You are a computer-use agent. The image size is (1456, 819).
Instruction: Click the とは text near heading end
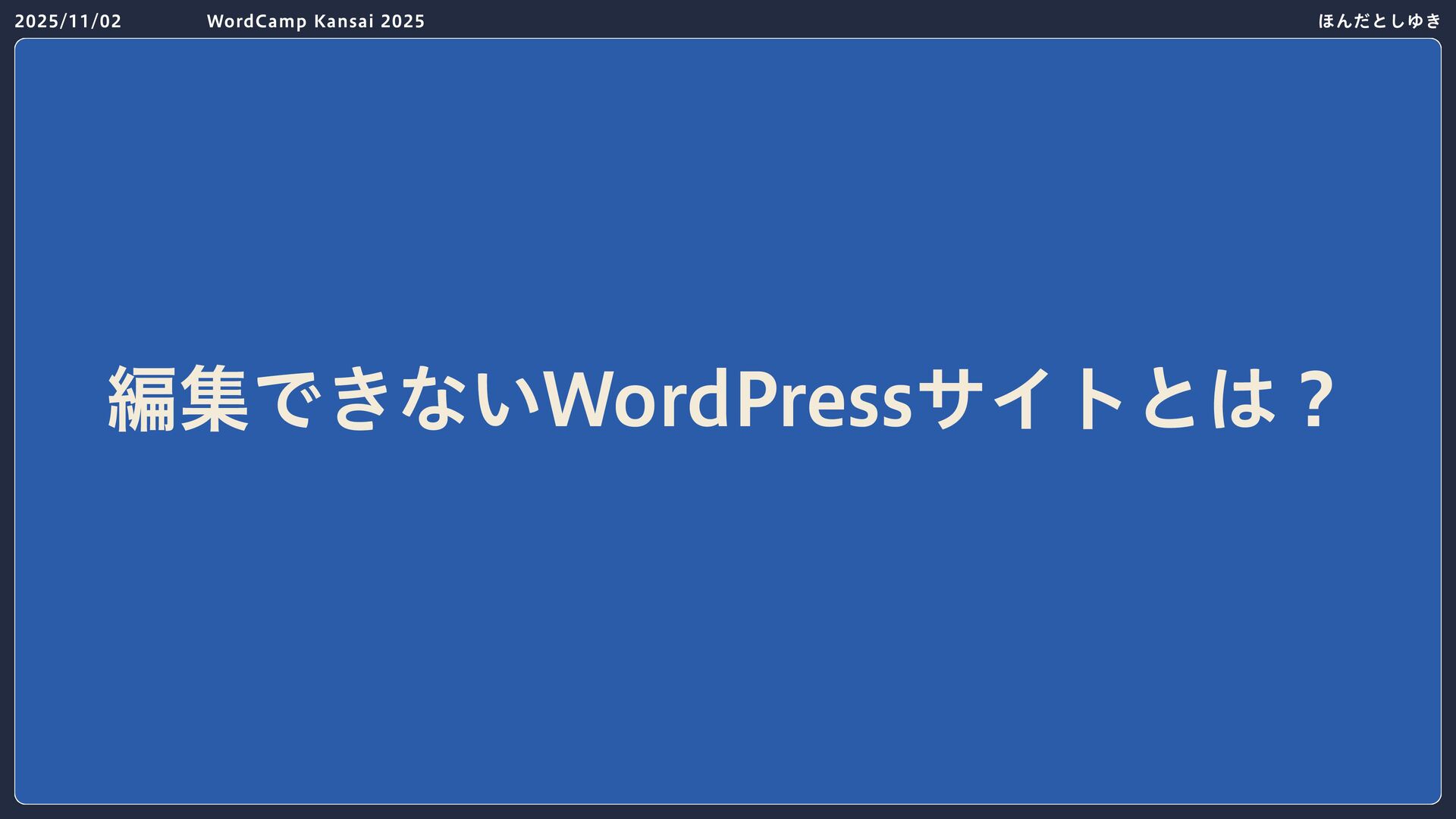coord(1210,399)
